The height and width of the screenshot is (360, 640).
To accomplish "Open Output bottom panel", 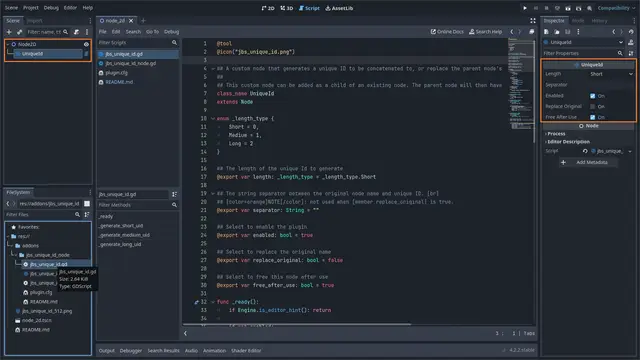I will 107,351.
